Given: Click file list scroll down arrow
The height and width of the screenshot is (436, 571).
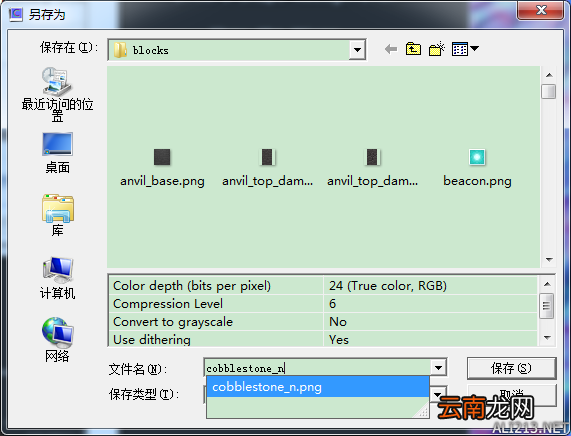Looking at the screenshot, I should pyautogui.click(x=549, y=259).
